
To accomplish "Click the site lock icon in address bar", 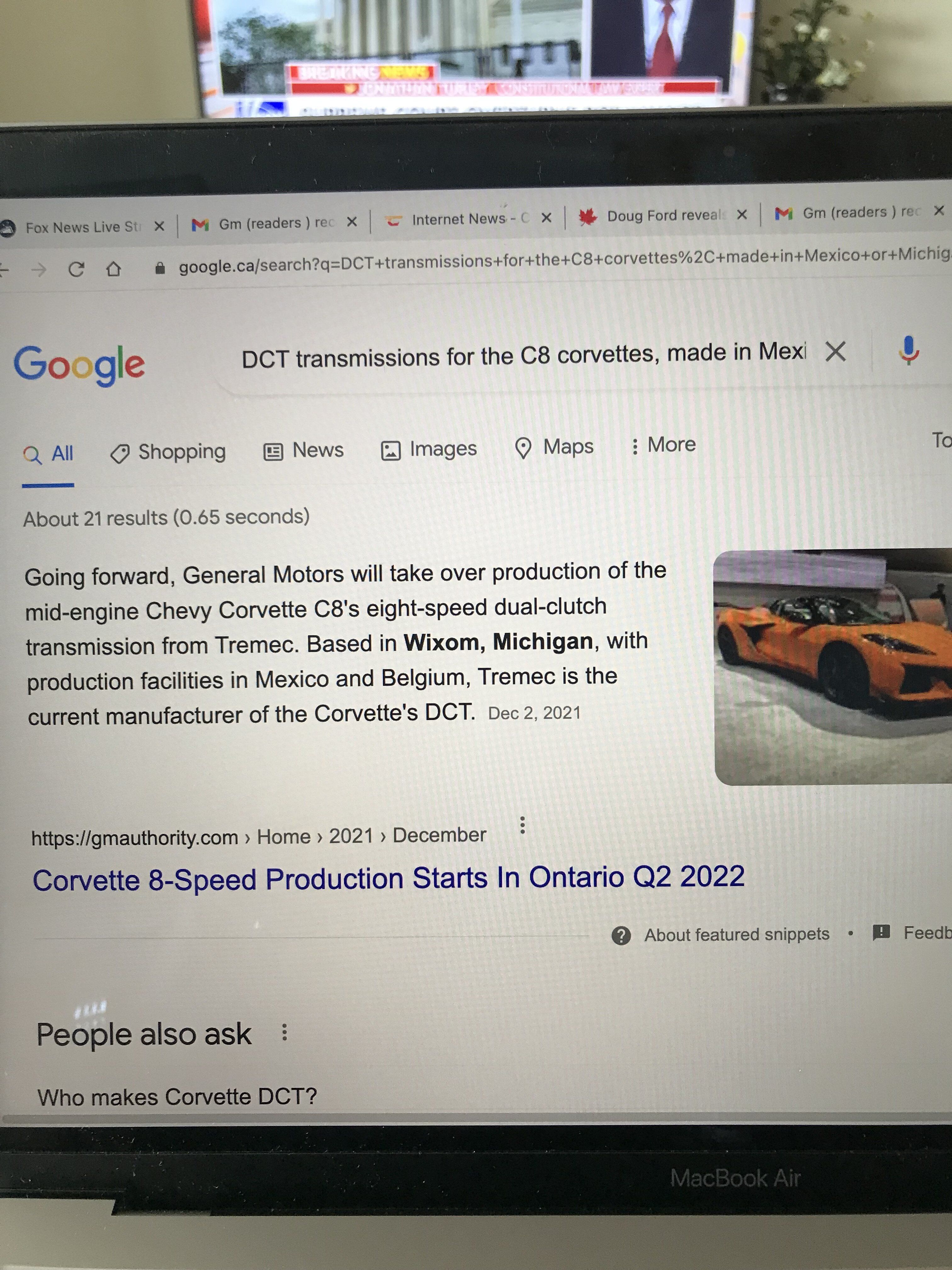I will click(160, 267).
